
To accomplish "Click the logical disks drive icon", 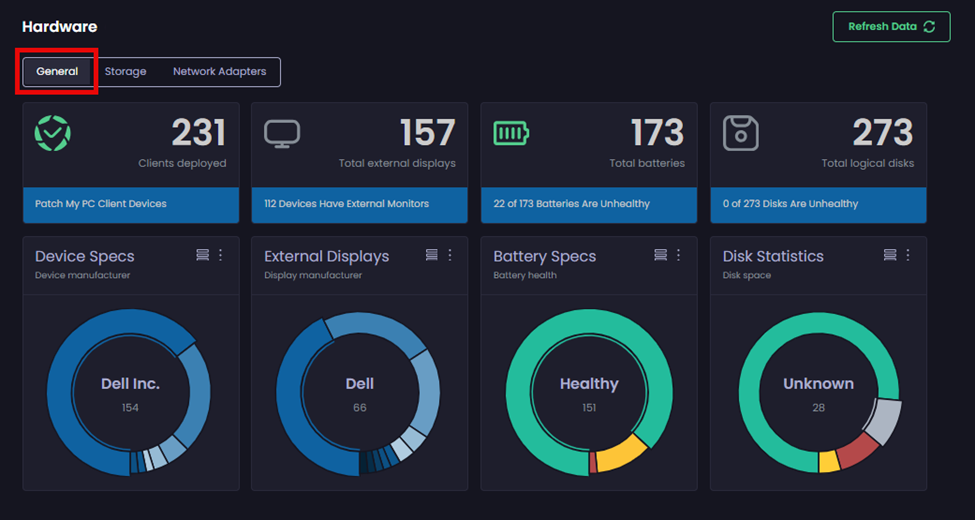I will [x=740, y=133].
